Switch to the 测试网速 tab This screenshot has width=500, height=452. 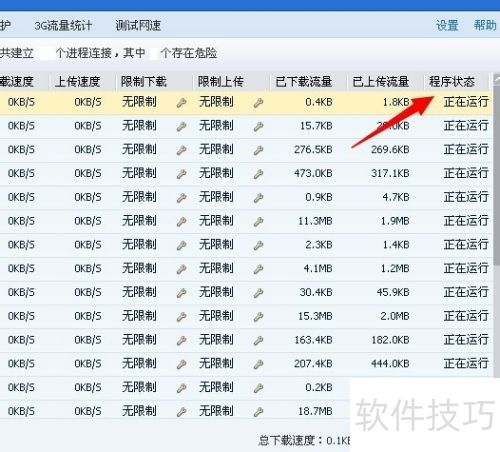(138, 25)
